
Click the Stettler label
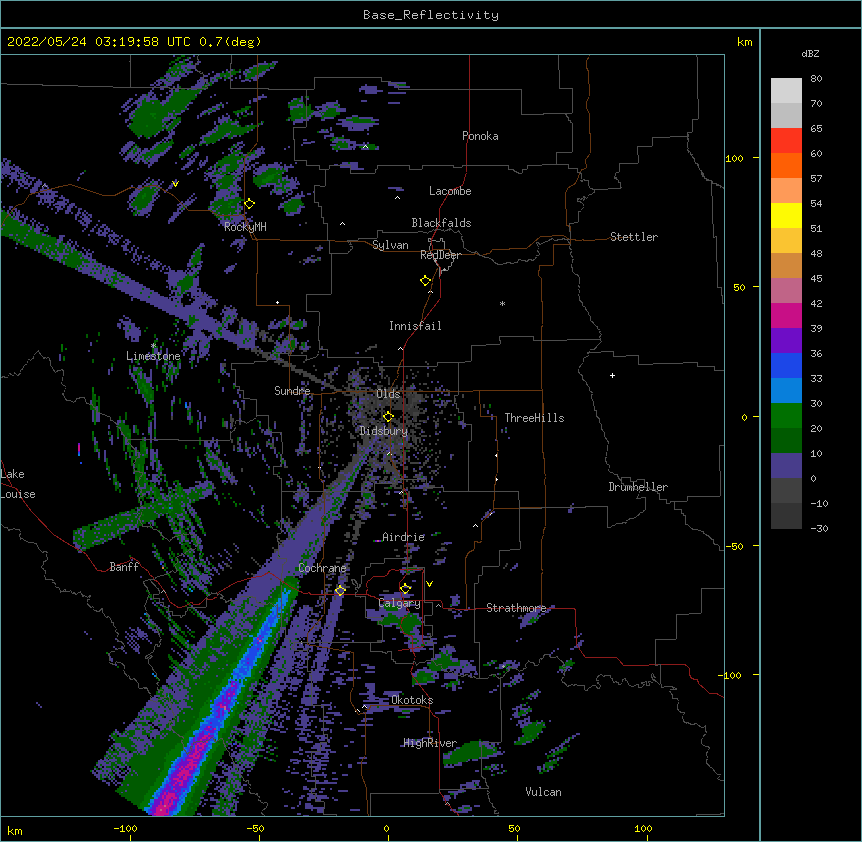(x=634, y=237)
